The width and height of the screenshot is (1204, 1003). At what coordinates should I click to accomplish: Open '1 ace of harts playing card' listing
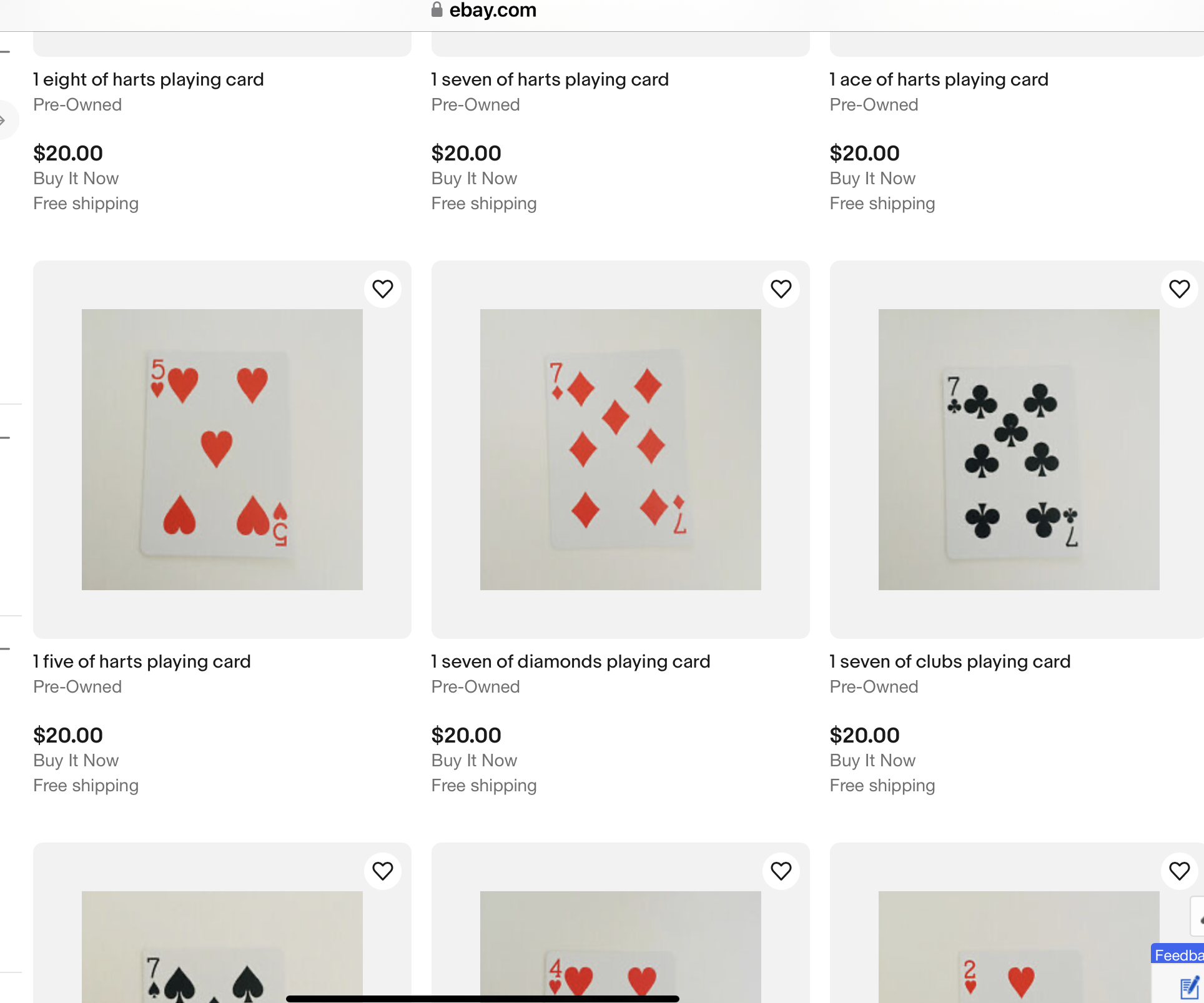(939, 79)
